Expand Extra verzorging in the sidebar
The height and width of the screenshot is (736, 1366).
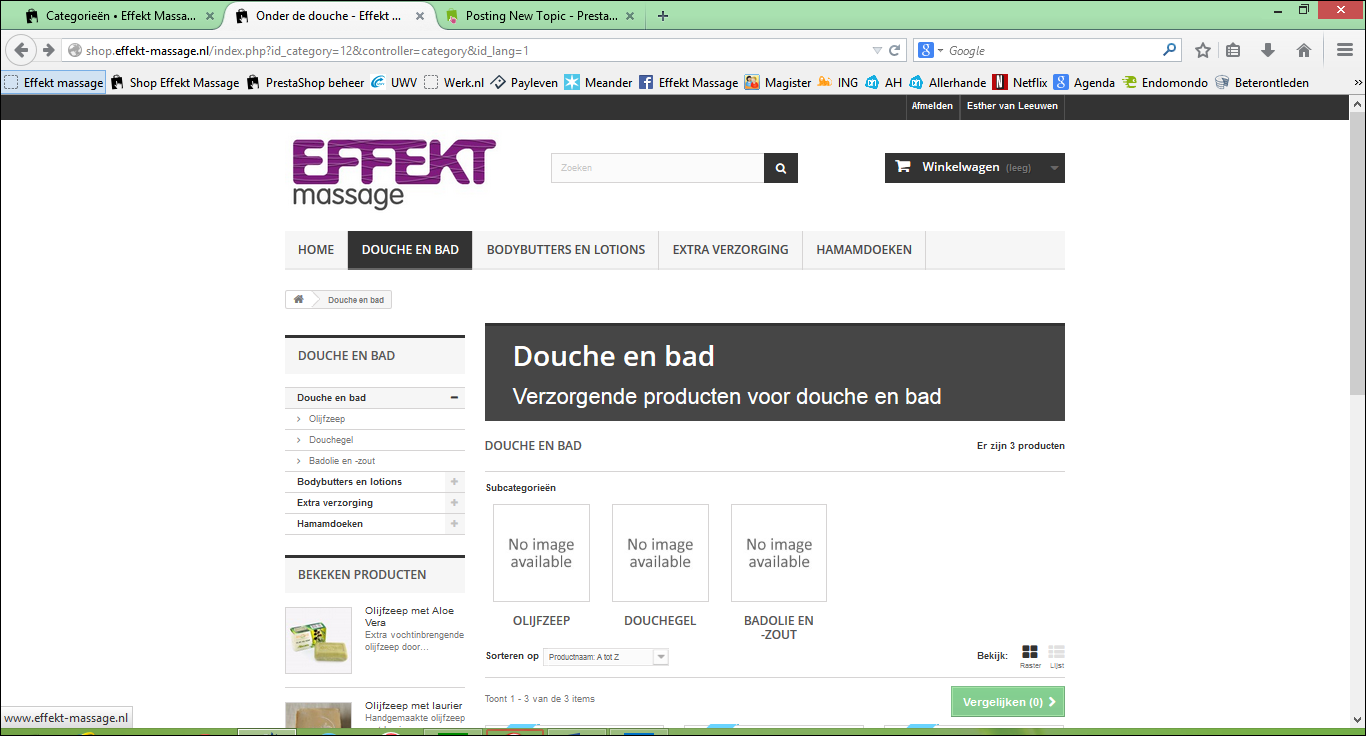[x=455, y=503]
